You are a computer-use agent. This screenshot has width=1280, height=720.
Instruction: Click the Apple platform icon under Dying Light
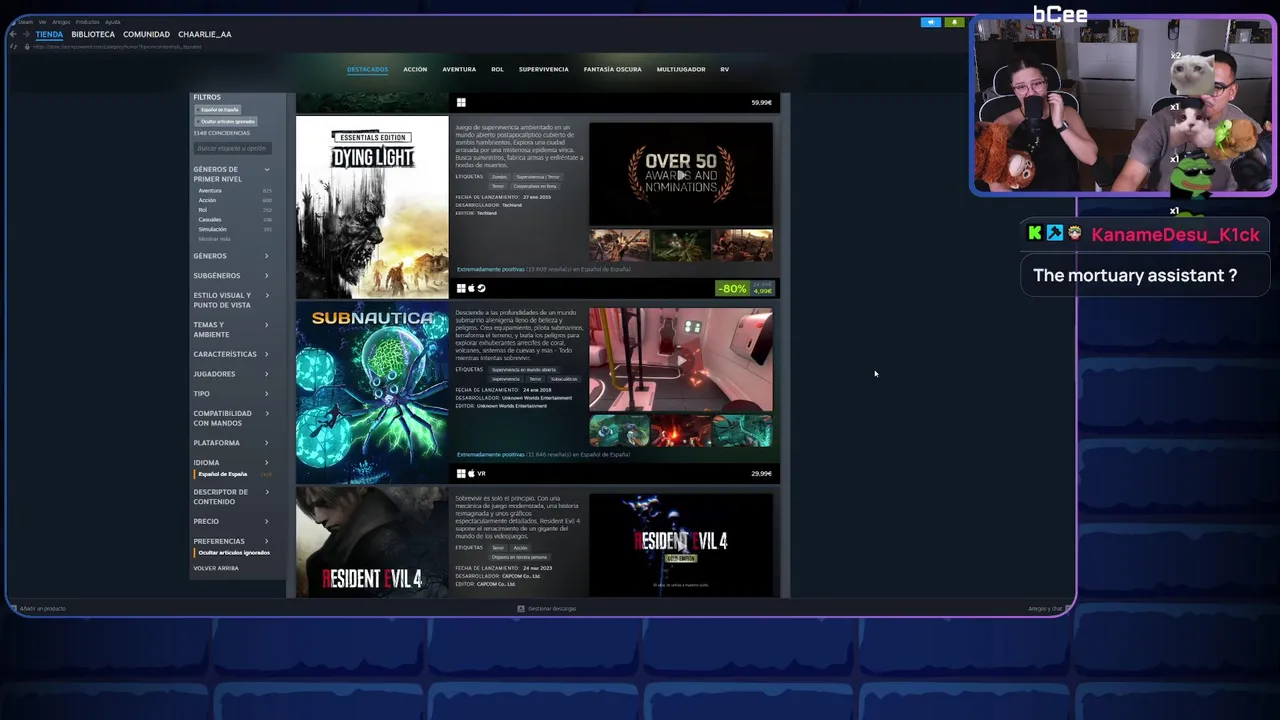pos(471,289)
